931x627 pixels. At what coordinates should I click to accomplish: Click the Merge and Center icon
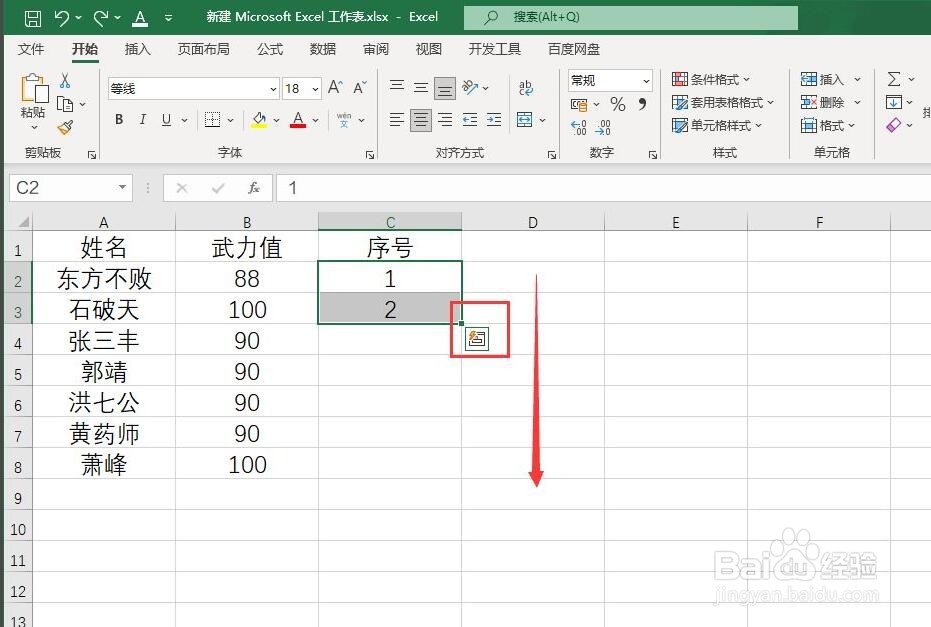pyautogui.click(x=525, y=120)
